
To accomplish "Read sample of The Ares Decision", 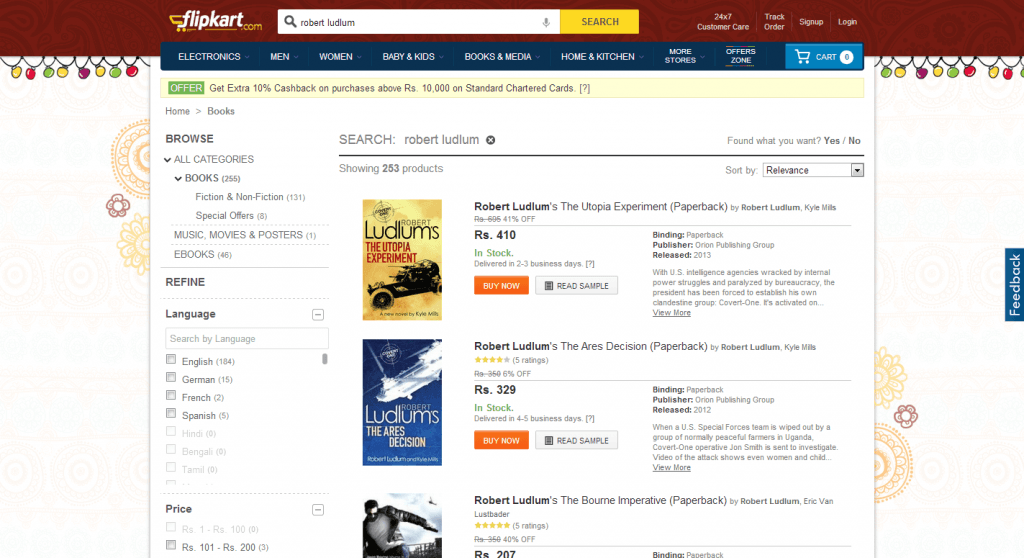I will (577, 440).
